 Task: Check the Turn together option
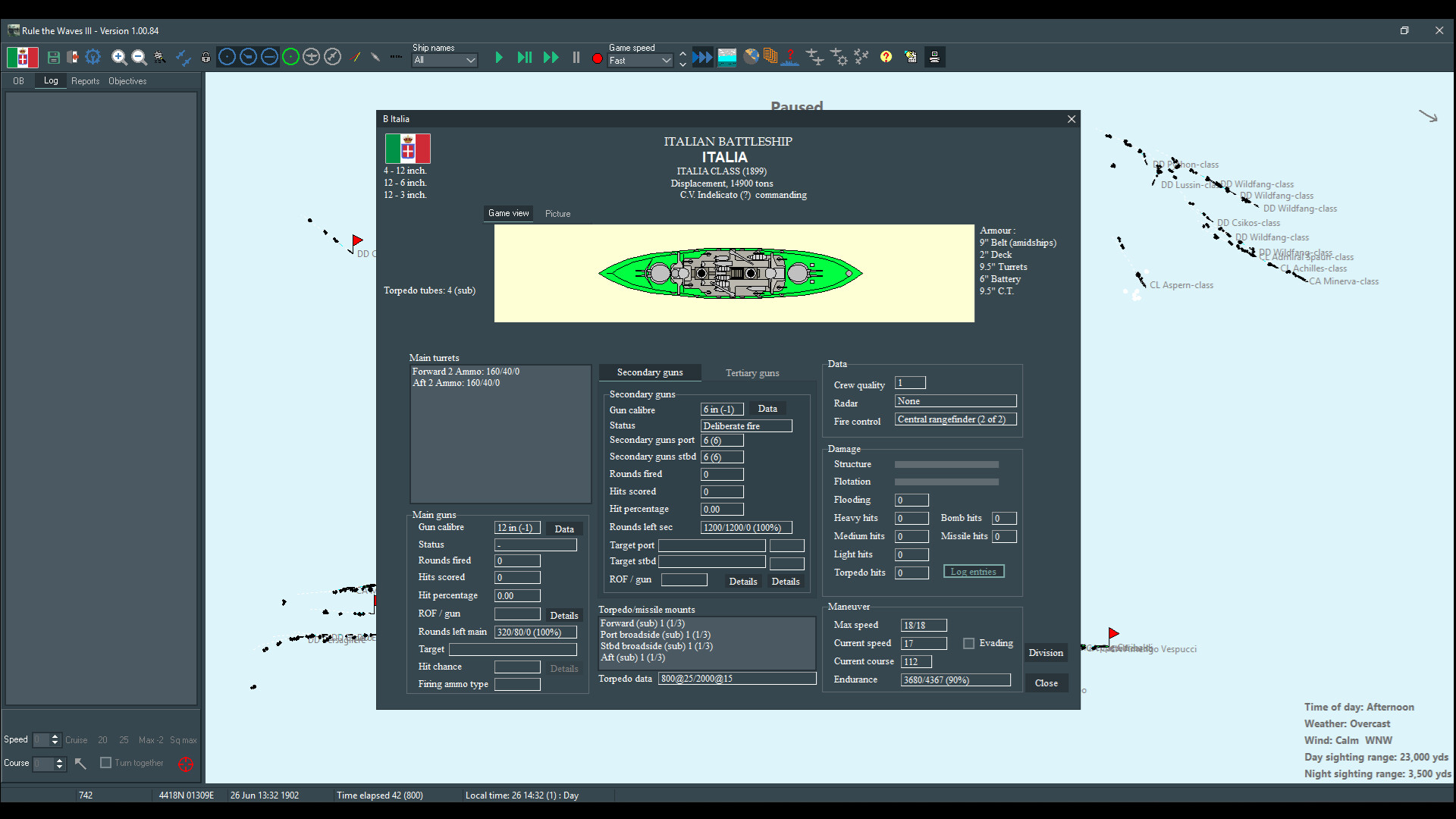tap(106, 763)
